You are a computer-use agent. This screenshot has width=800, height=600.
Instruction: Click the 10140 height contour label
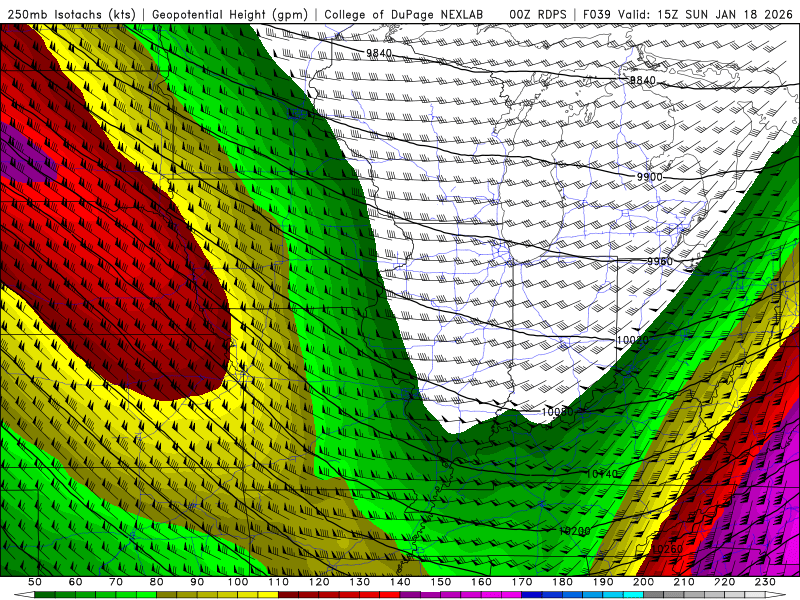coord(602,474)
